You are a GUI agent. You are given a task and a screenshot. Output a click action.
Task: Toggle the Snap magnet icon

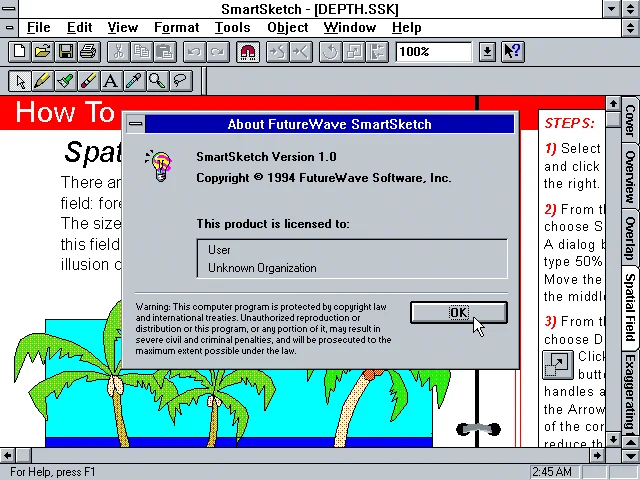click(248, 52)
